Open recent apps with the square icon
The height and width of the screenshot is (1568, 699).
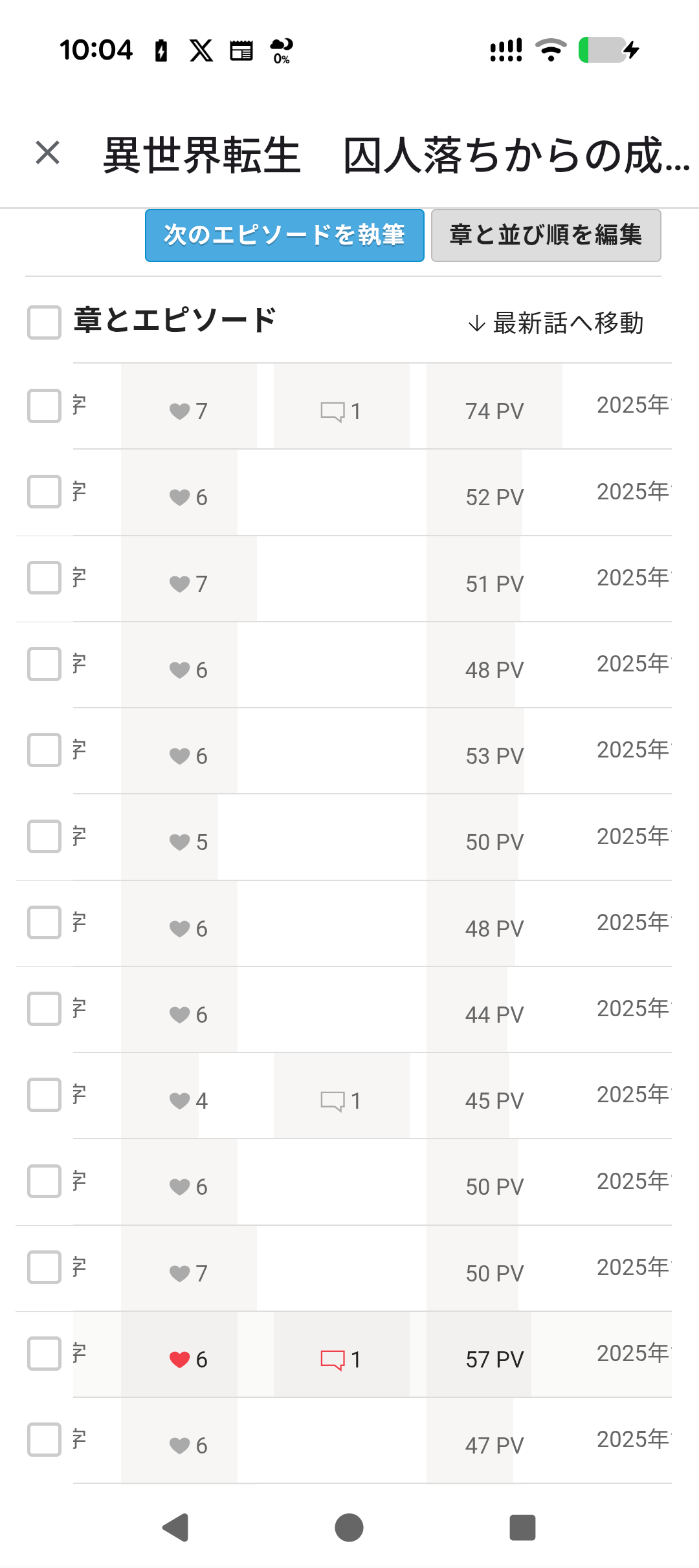[x=522, y=1528]
